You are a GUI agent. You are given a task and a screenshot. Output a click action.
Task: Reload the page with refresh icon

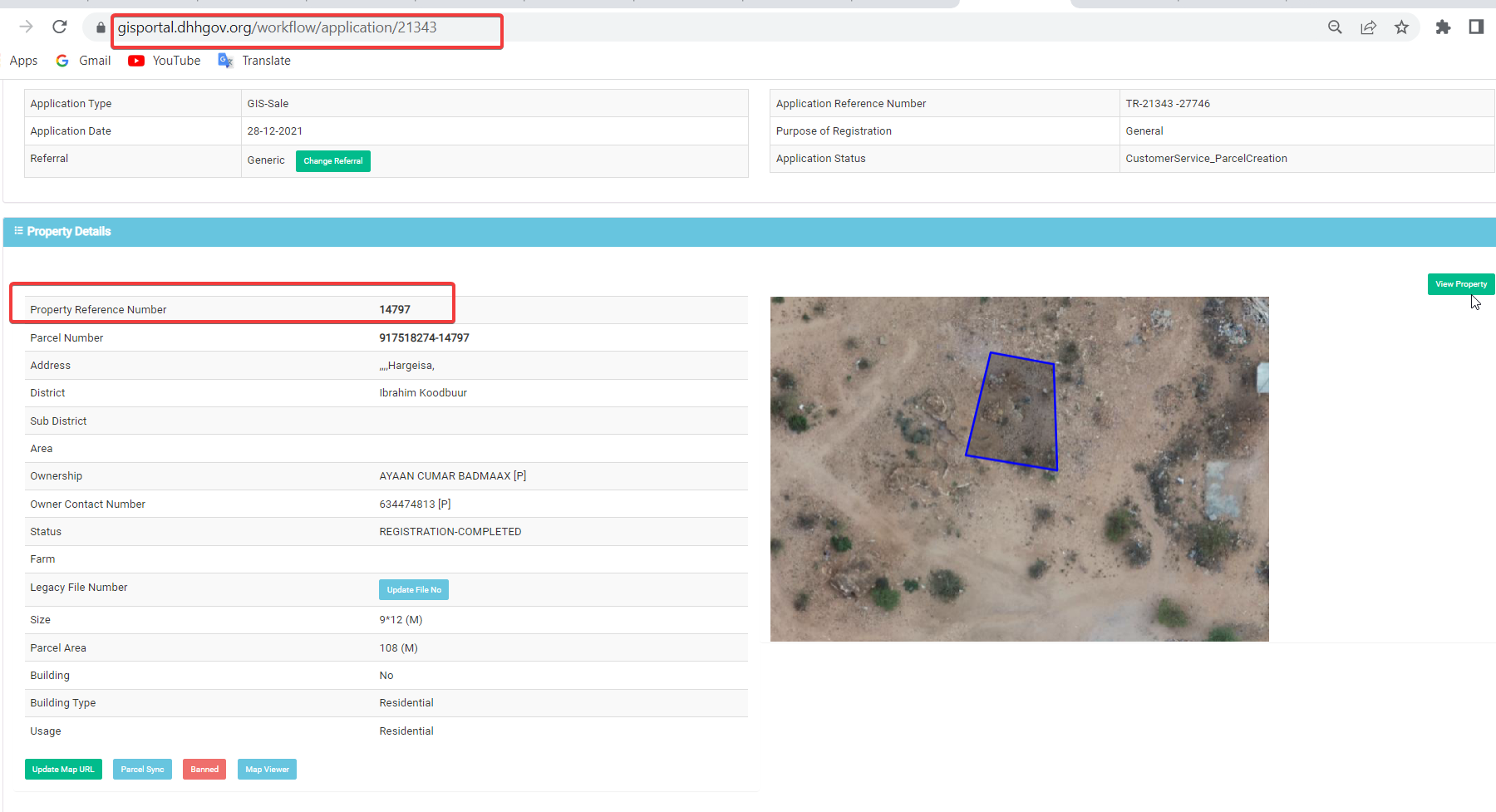pos(60,27)
